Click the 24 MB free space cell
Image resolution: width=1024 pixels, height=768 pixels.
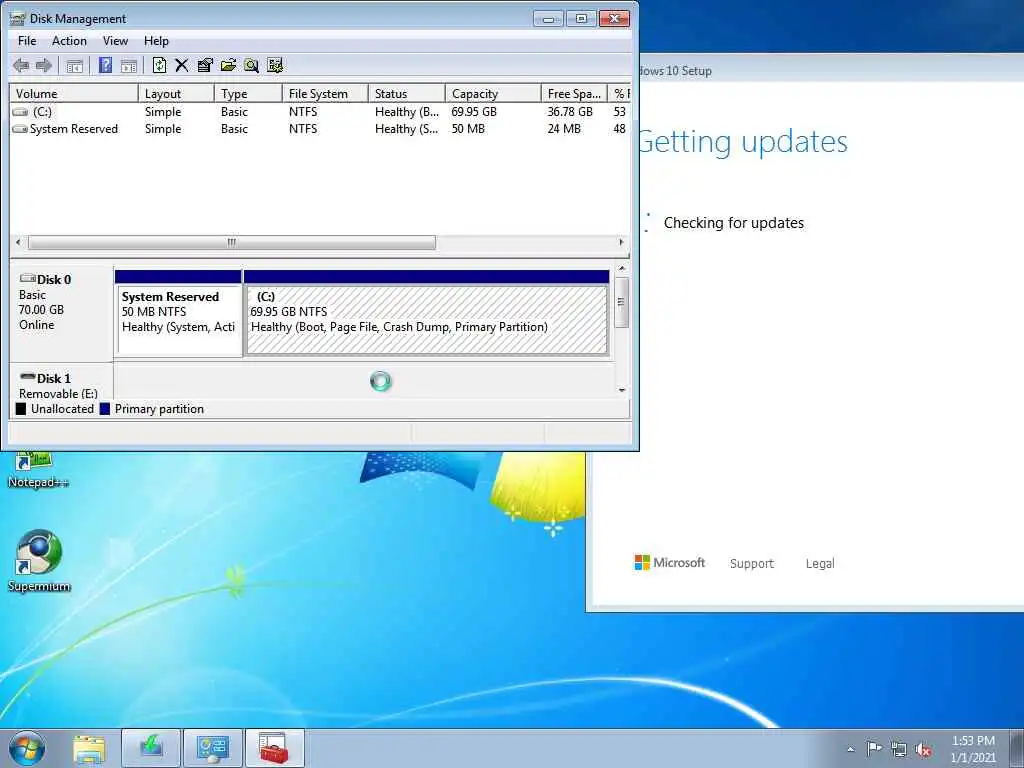coord(564,129)
